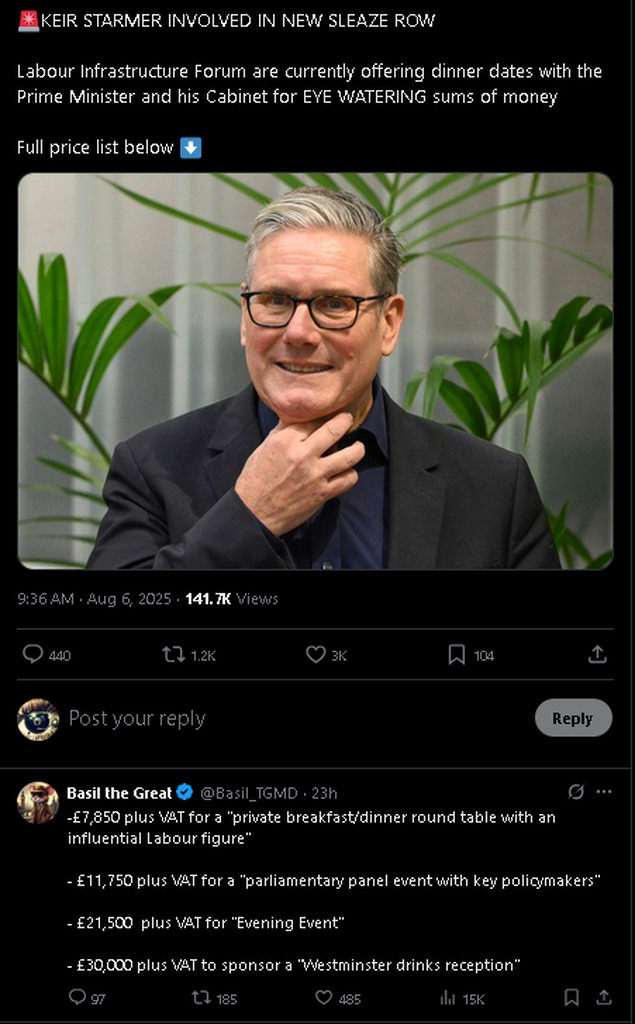
Task: Open the @Basil_TGMD handle link
Action: (249, 793)
